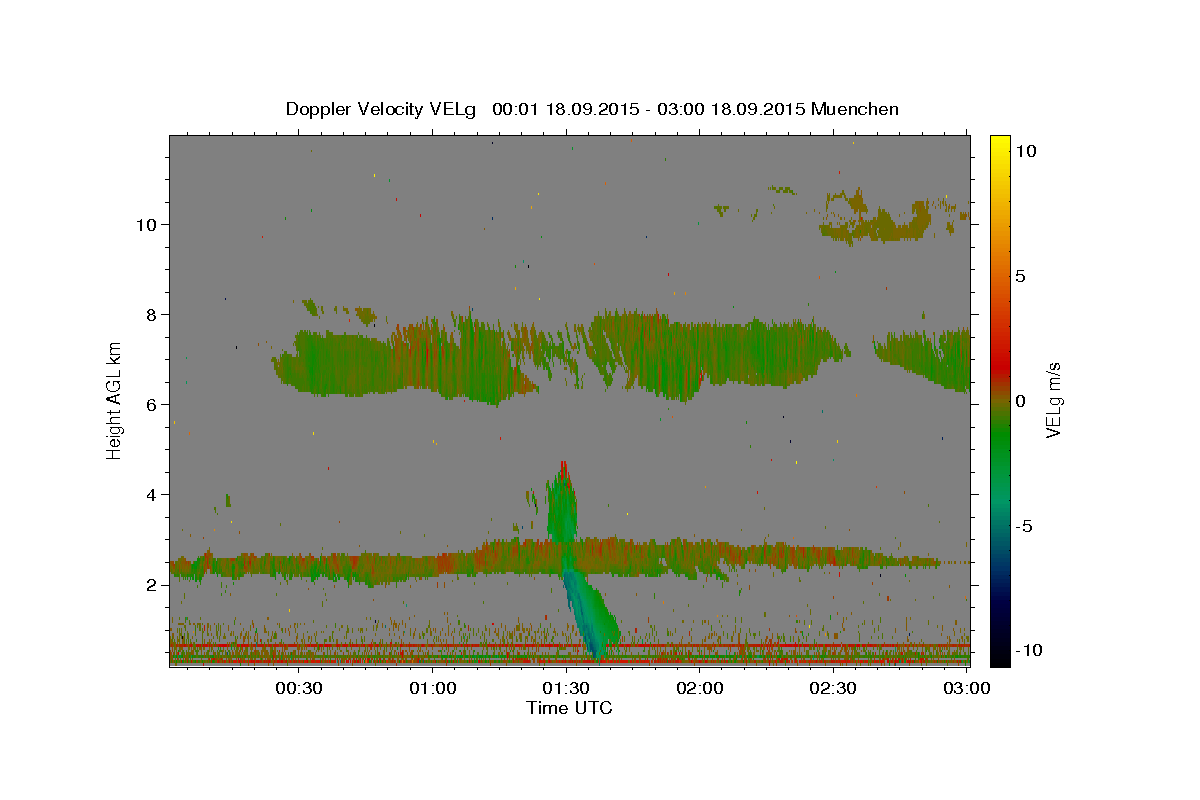Select the 02:30 time tick label

pos(832,688)
